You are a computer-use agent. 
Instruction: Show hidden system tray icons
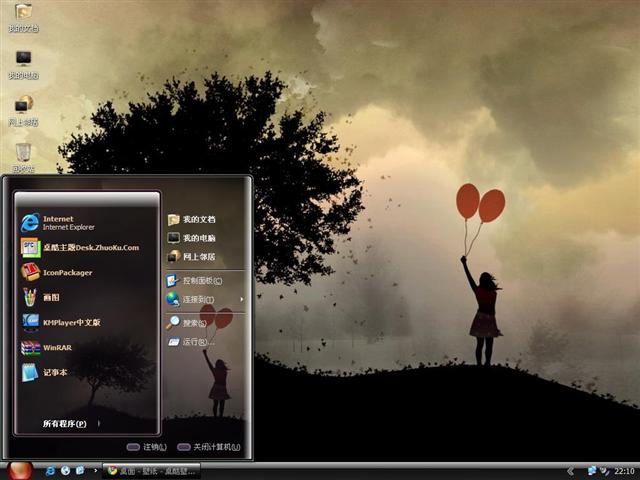570,470
